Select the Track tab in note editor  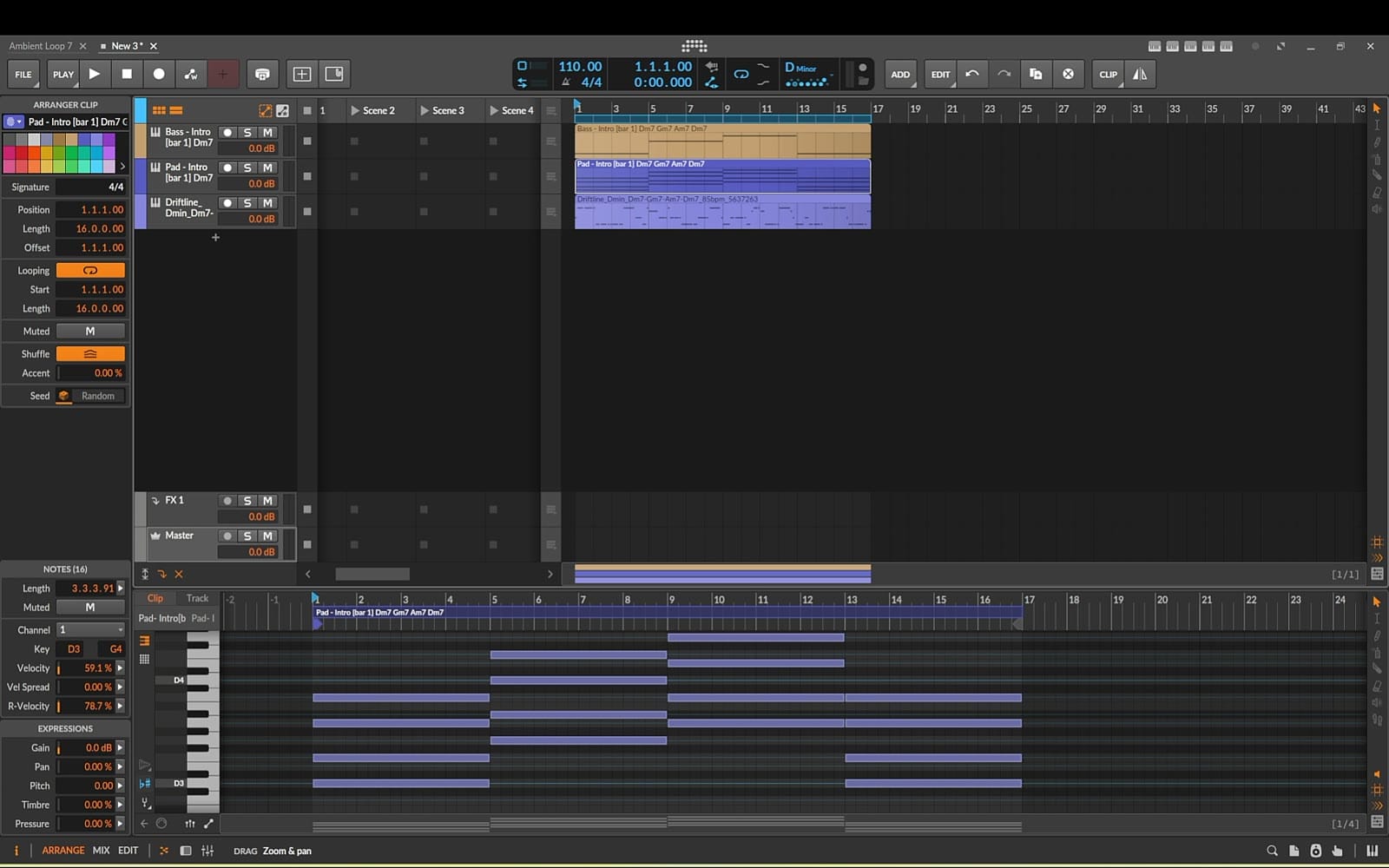click(x=197, y=598)
